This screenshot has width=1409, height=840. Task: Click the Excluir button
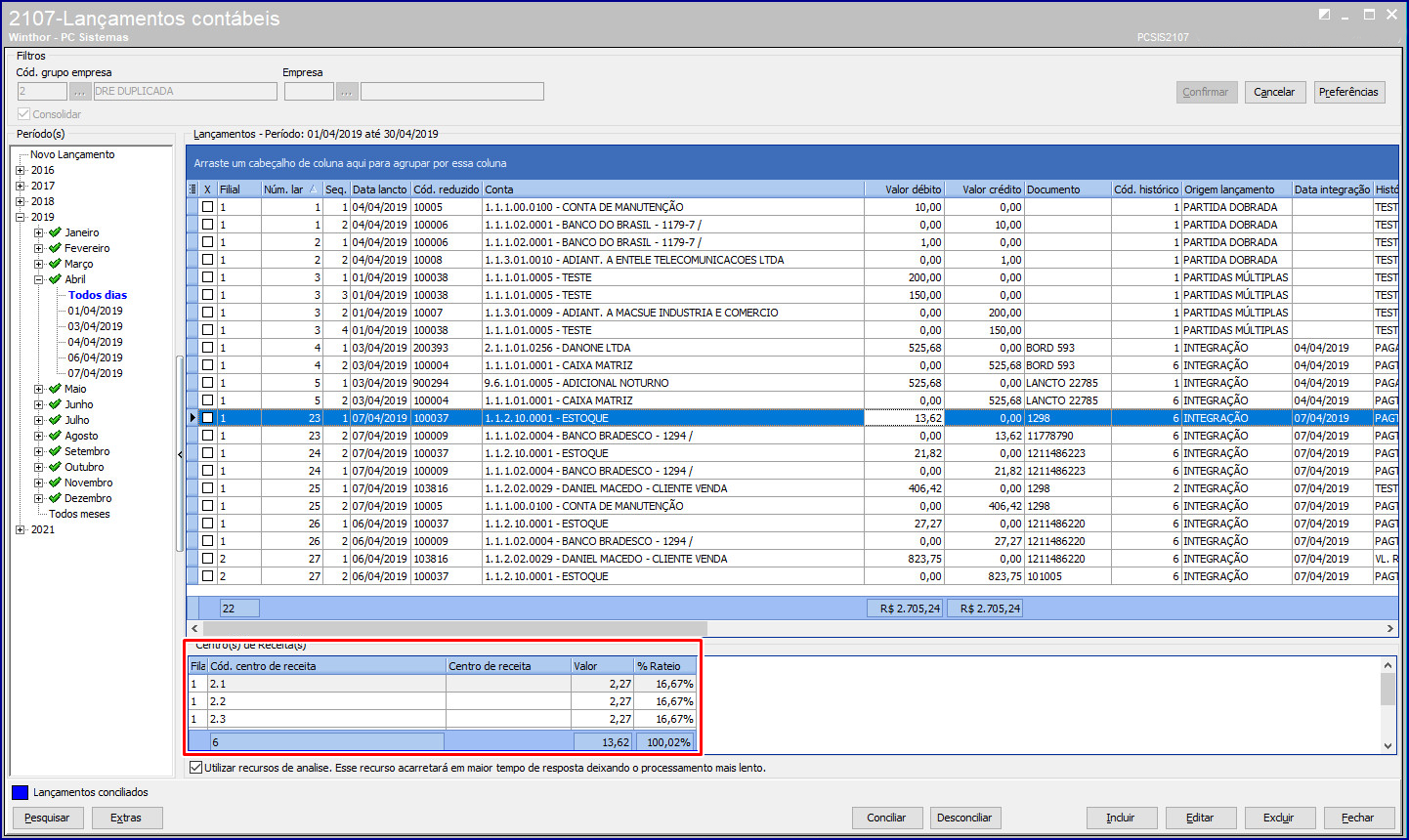point(1278,818)
